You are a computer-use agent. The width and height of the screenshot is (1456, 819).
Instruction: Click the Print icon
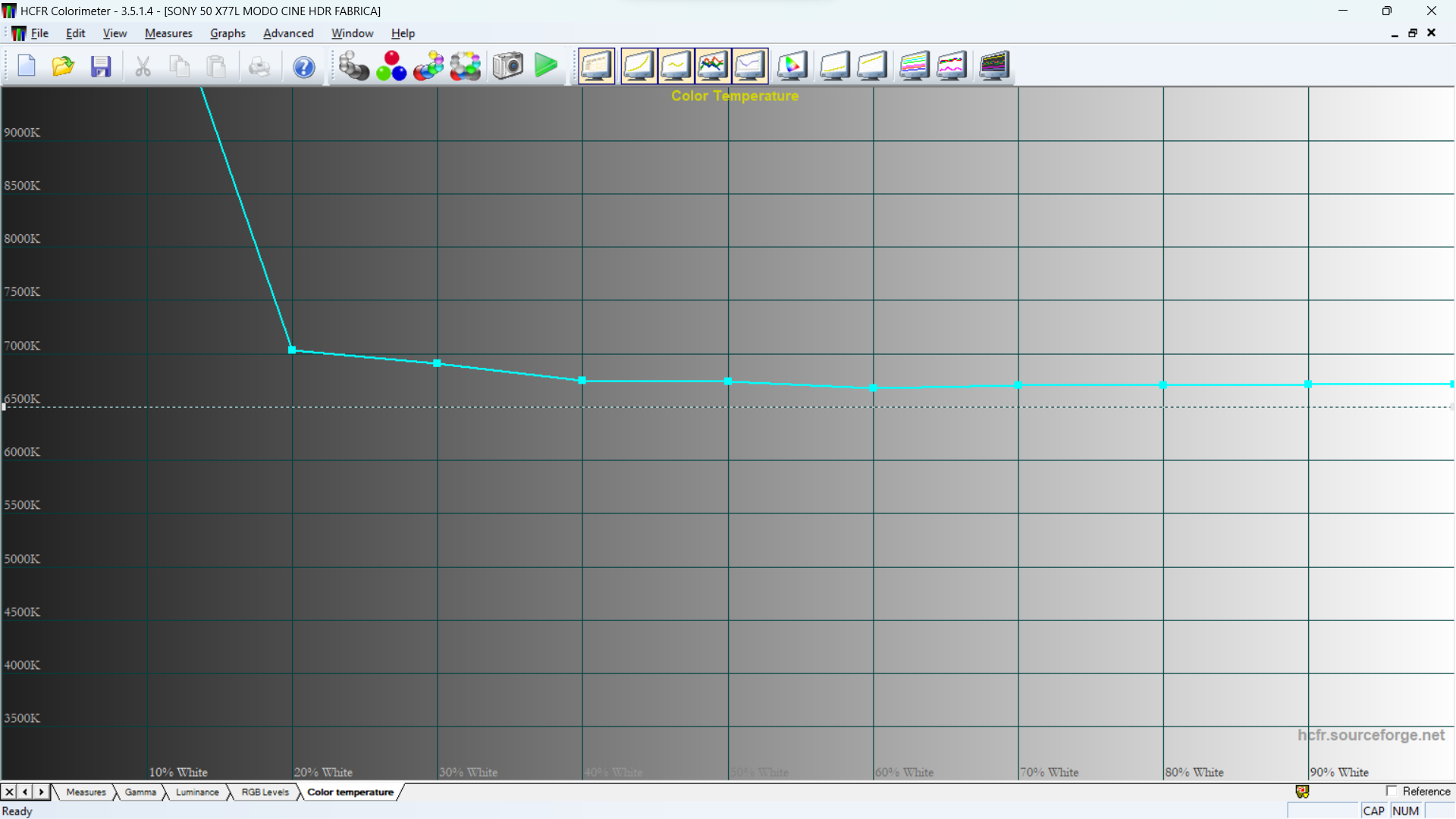tap(259, 66)
